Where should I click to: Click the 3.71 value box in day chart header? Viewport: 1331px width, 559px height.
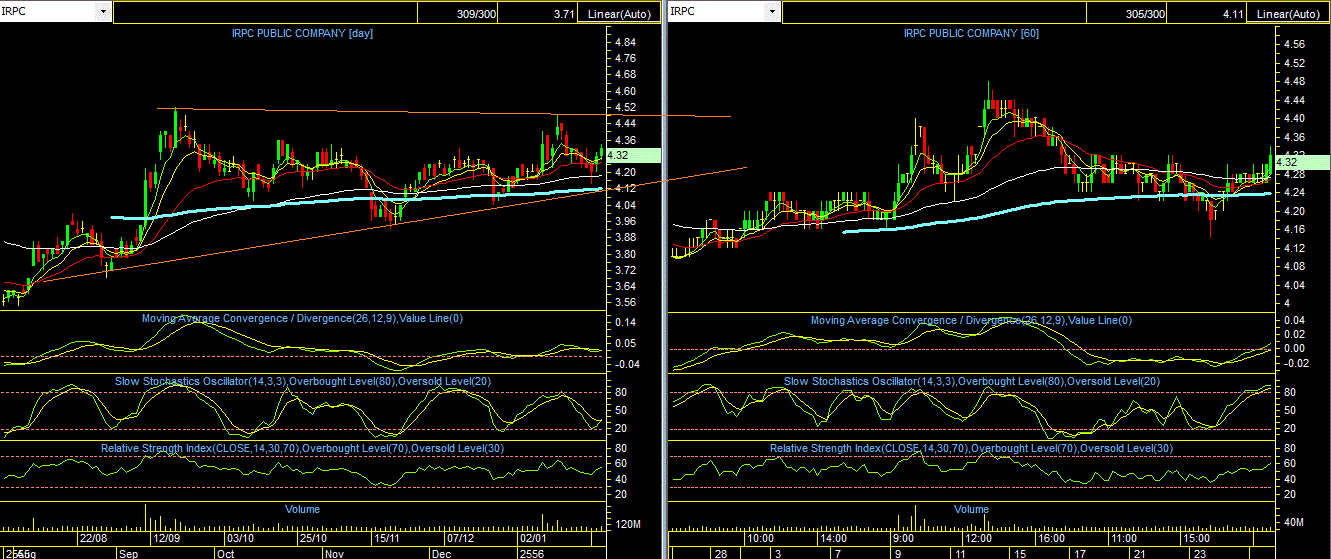pos(537,14)
